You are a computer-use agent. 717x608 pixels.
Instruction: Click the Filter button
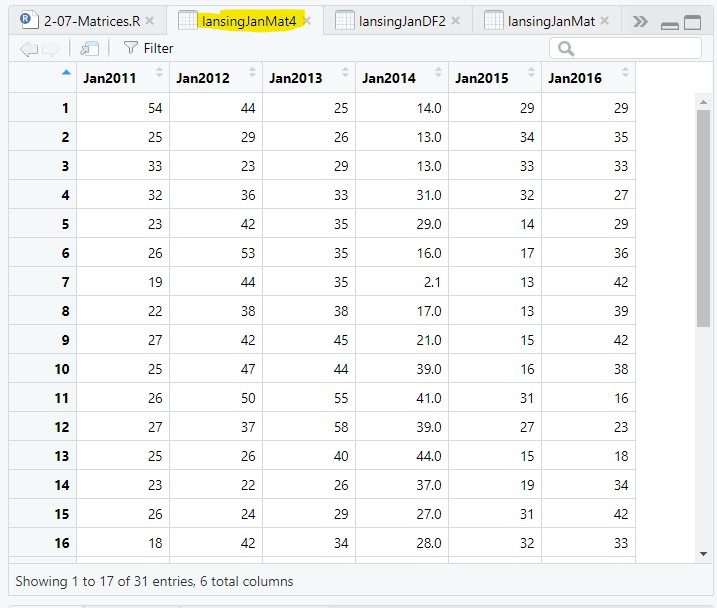[149, 48]
